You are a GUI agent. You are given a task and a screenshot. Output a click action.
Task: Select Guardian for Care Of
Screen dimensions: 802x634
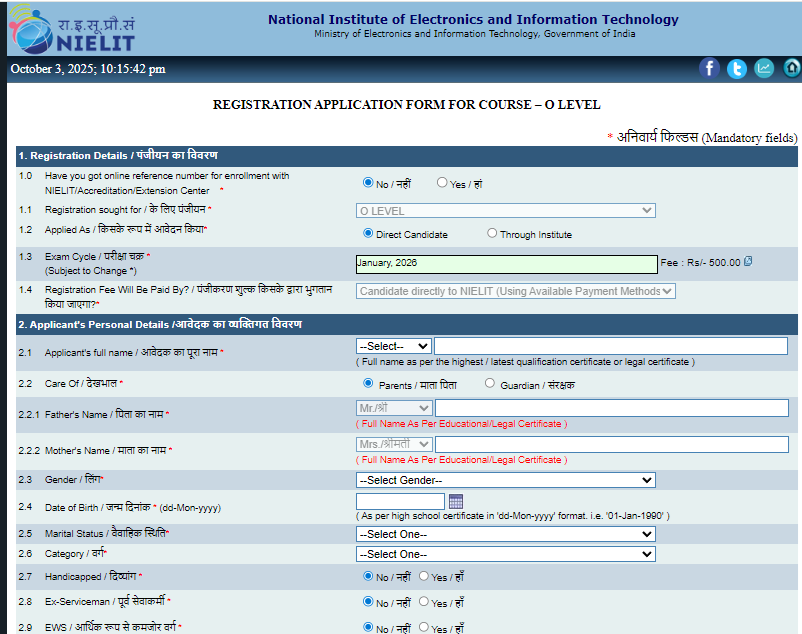[x=490, y=383]
